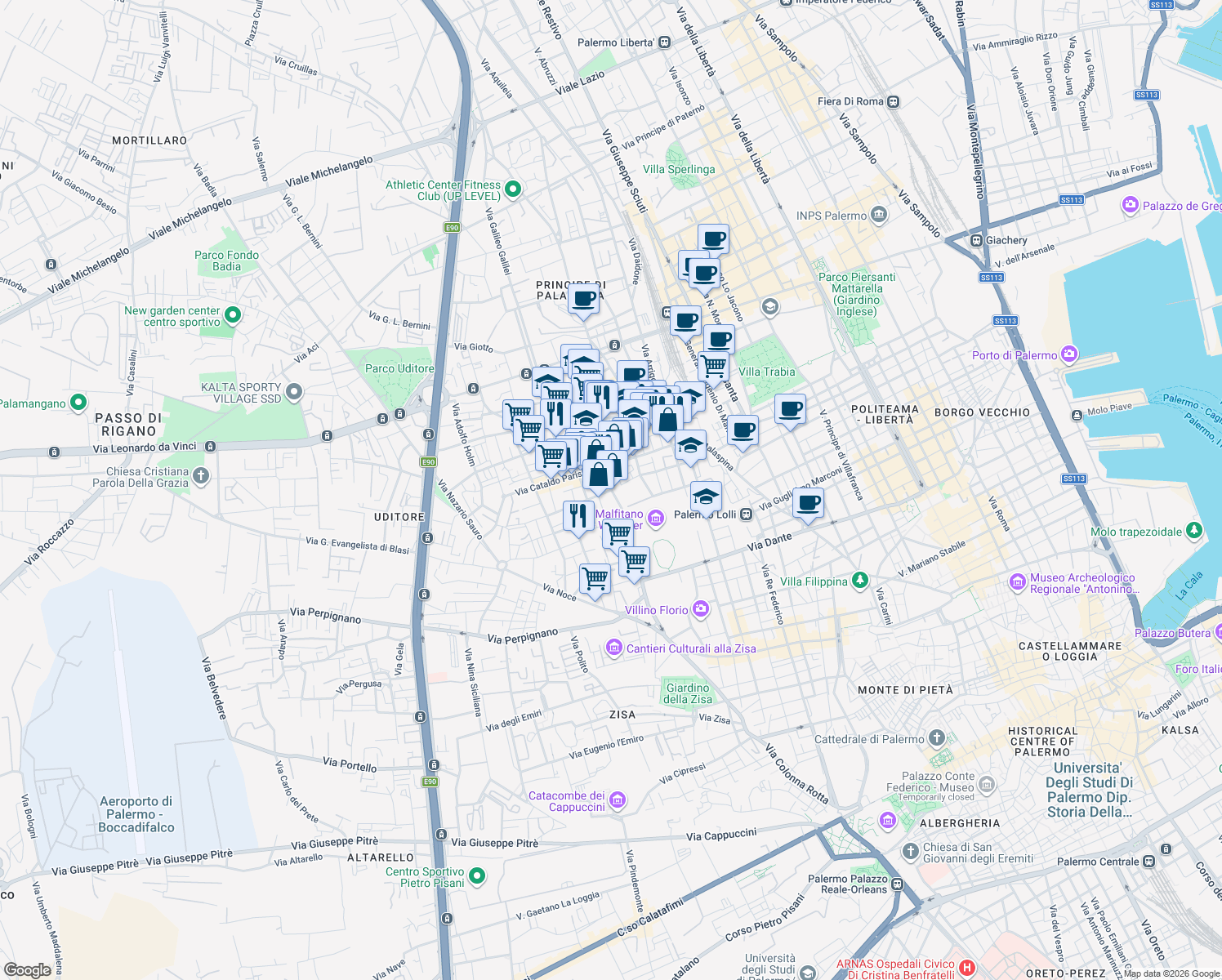Select the Villino Florio attraction pin

pyautogui.click(x=700, y=608)
